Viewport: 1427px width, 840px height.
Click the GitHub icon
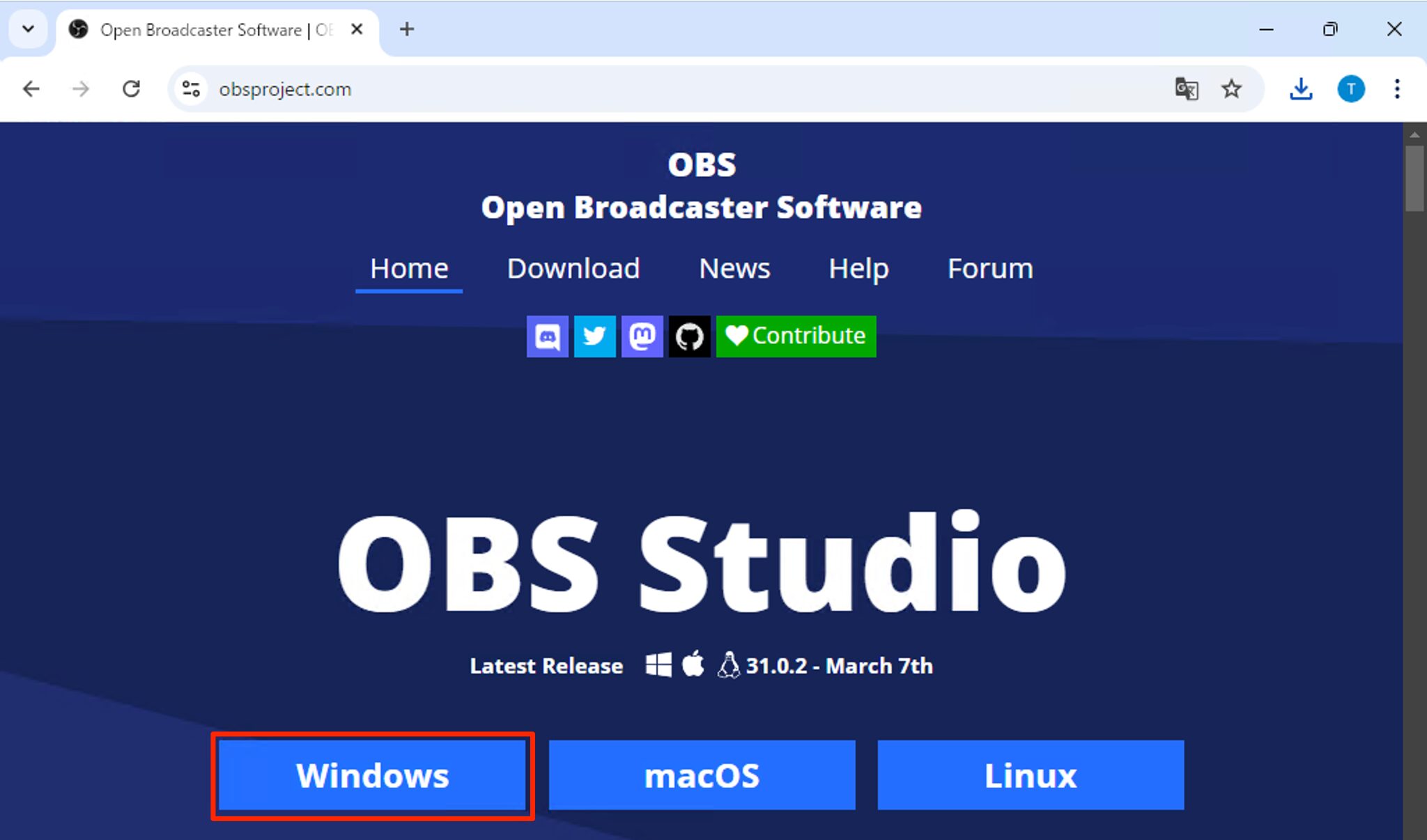[690, 336]
